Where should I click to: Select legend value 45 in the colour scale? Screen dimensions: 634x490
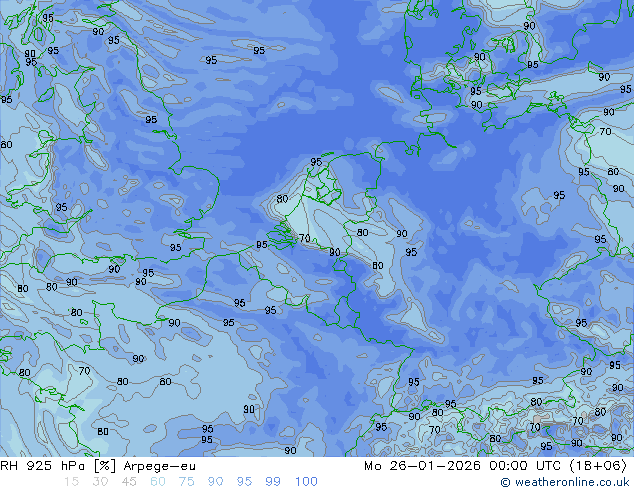pos(129,482)
